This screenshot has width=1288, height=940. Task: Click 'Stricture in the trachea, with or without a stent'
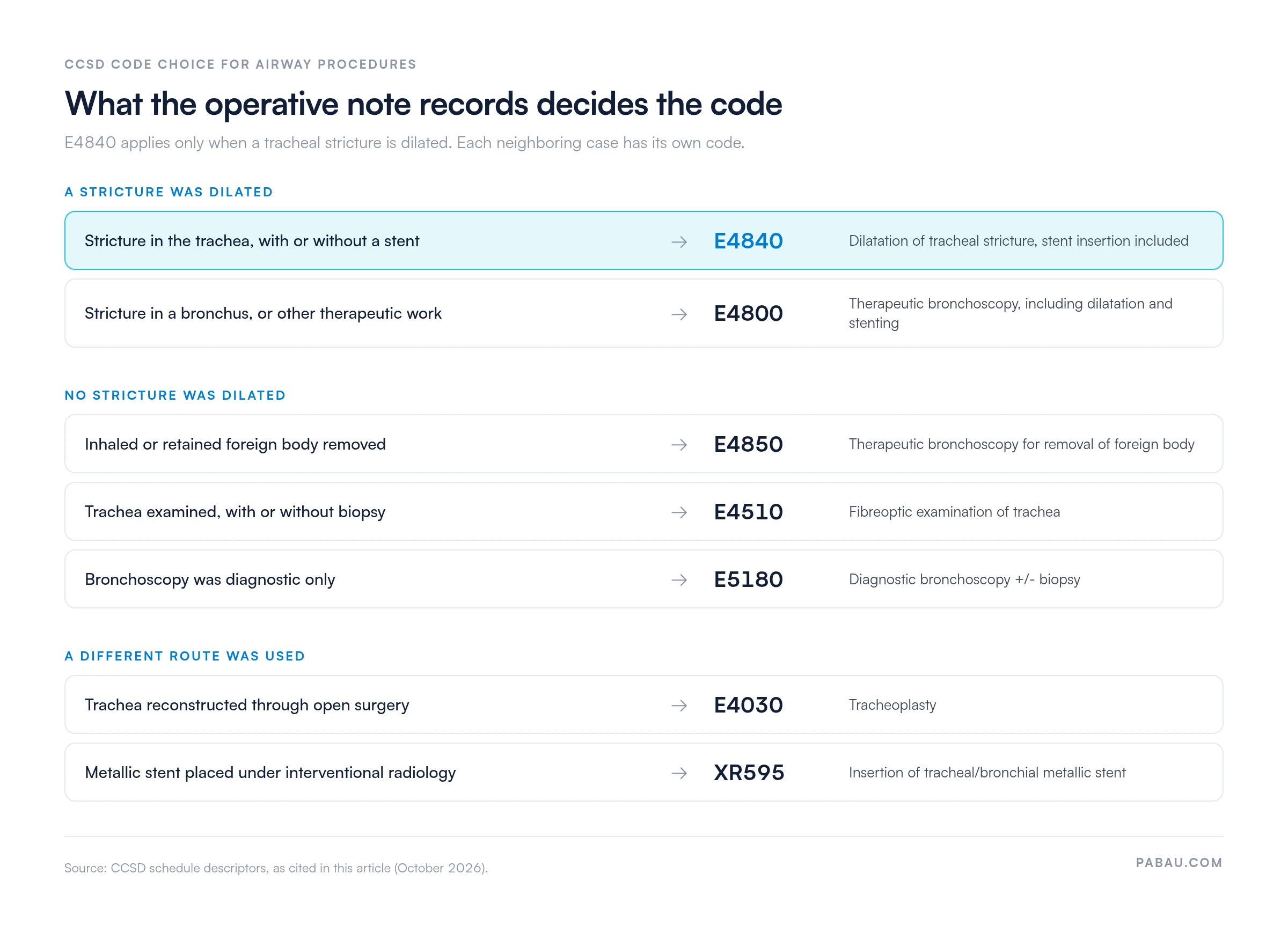tap(252, 241)
